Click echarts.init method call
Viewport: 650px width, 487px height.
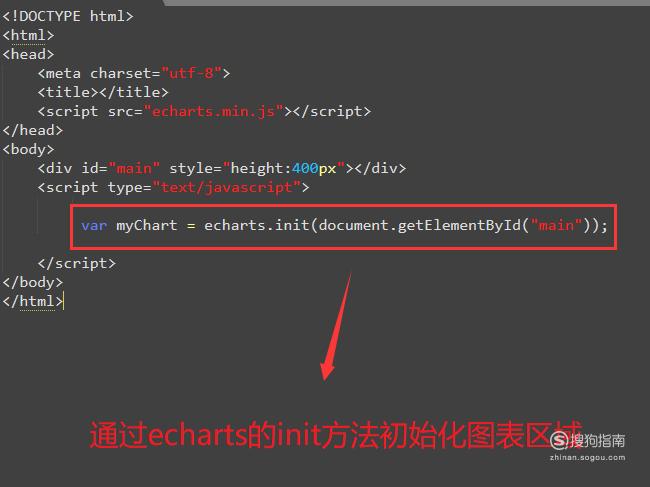256,225
